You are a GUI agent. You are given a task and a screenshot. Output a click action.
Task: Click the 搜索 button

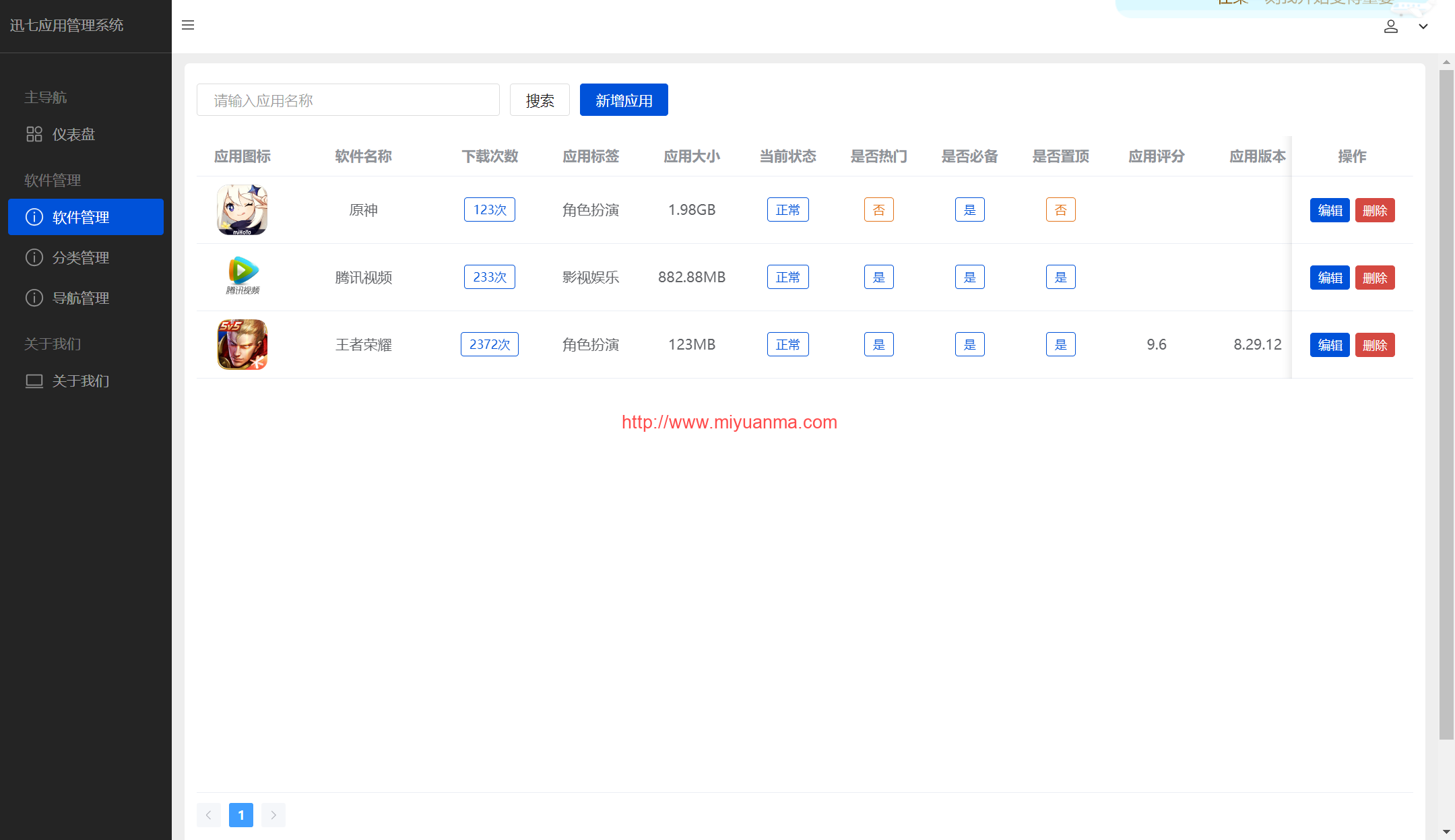coord(540,100)
